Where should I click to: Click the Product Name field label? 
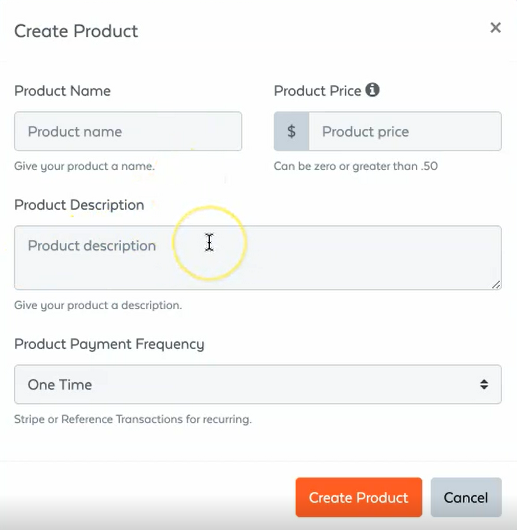[x=63, y=91]
